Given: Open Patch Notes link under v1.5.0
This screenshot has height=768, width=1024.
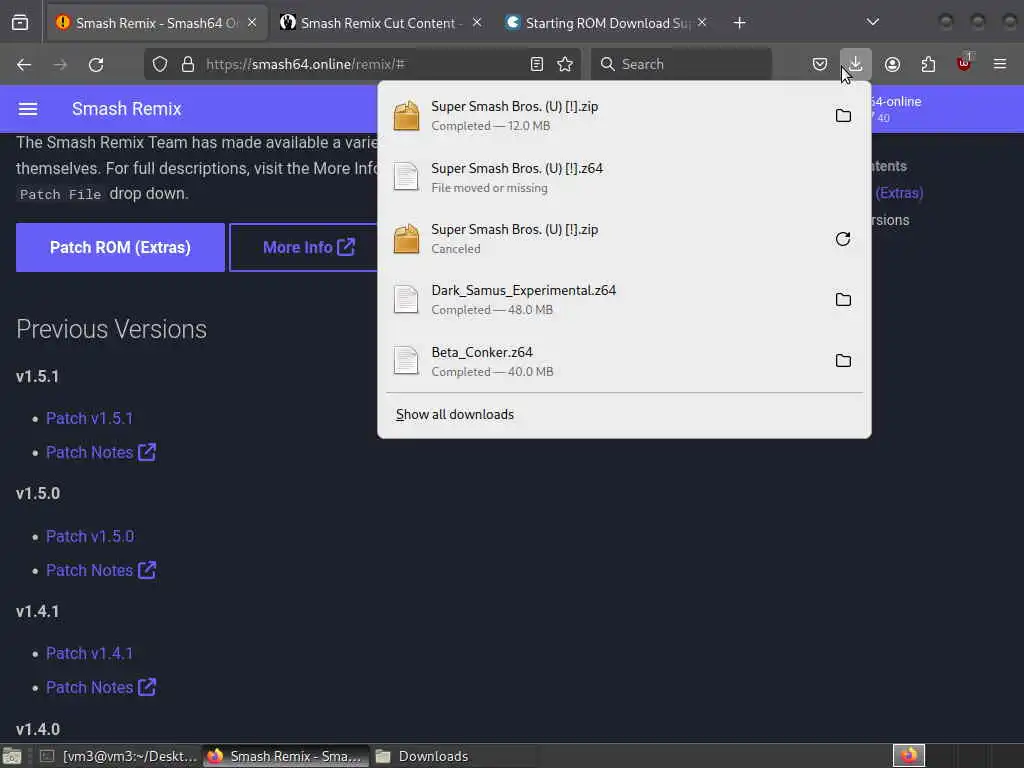Looking at the screenshot, I should click(101, 570).
